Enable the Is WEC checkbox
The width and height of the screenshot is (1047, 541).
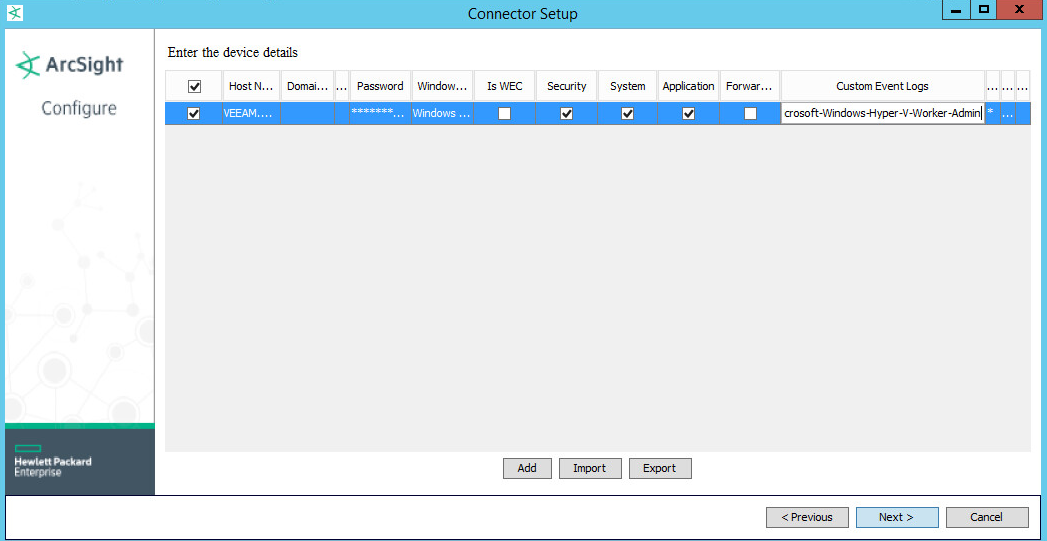pos(504,114)
